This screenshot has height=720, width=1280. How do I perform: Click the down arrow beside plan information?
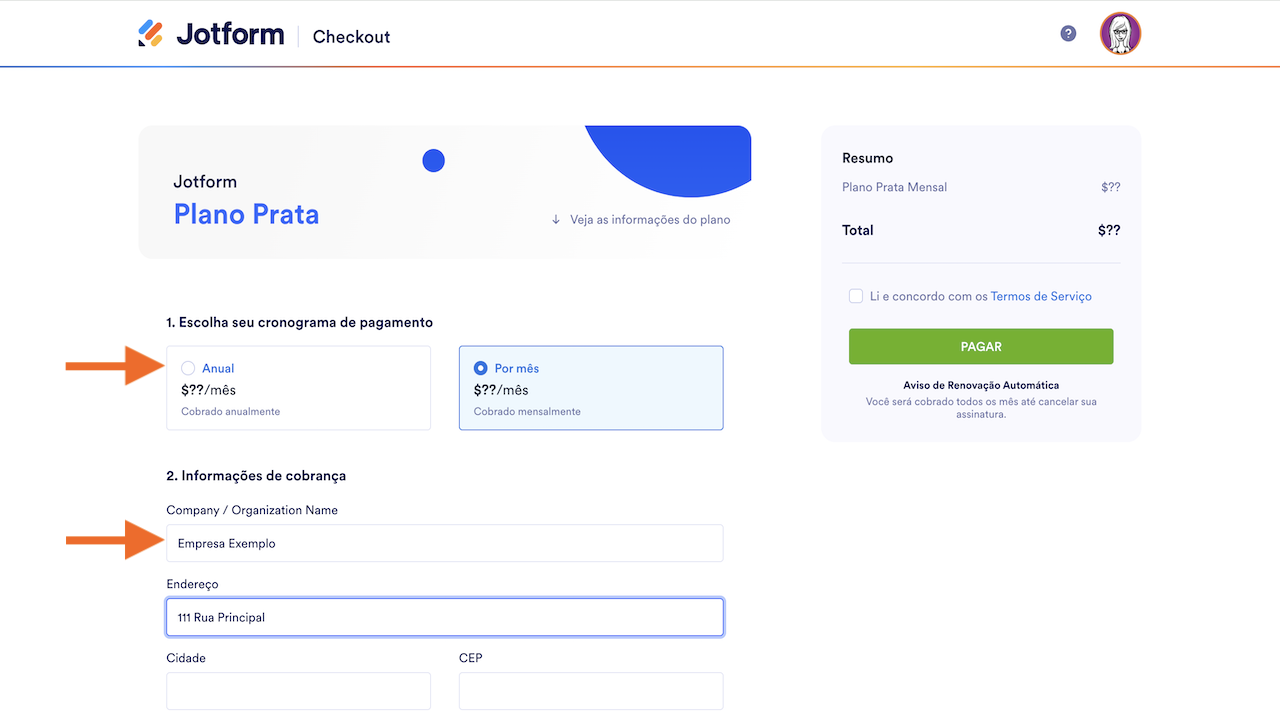tap(556, 220)
